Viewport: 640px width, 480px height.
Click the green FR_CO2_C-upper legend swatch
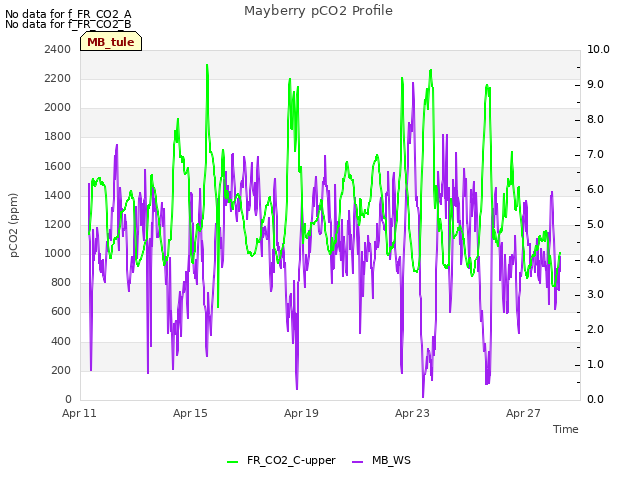(232, 462)
